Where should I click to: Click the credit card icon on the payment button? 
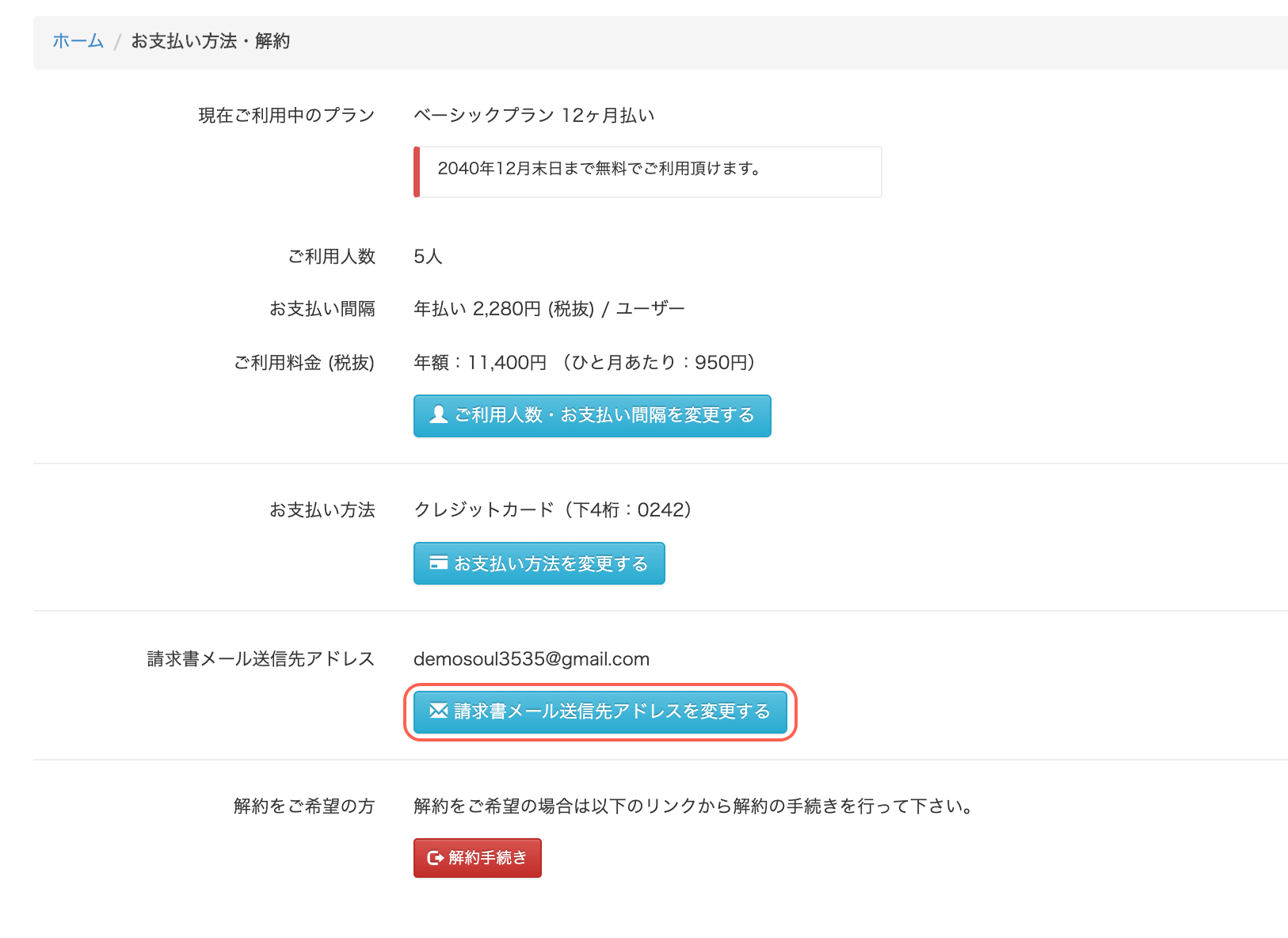438,562
